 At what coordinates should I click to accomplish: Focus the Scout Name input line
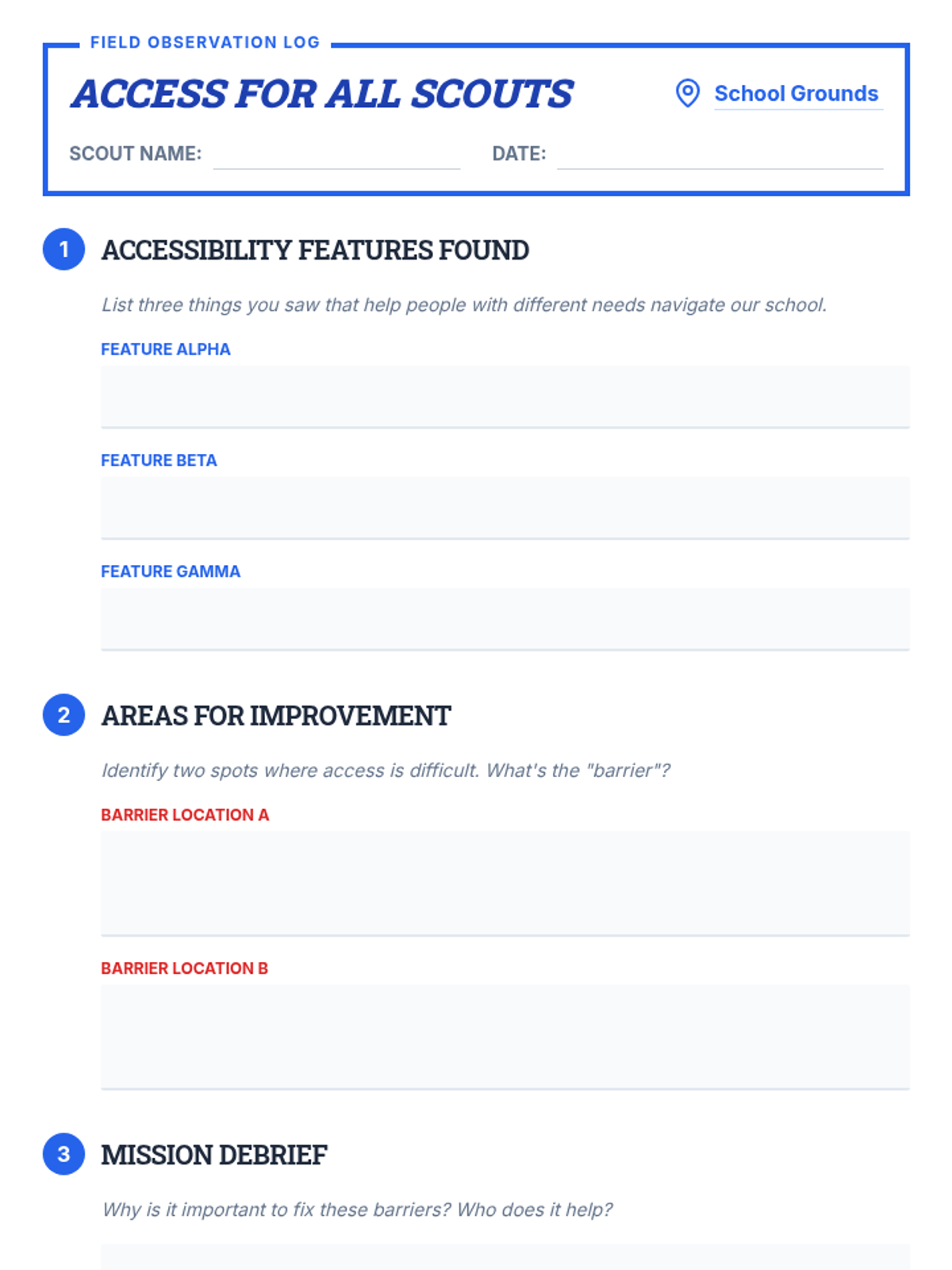336,154
